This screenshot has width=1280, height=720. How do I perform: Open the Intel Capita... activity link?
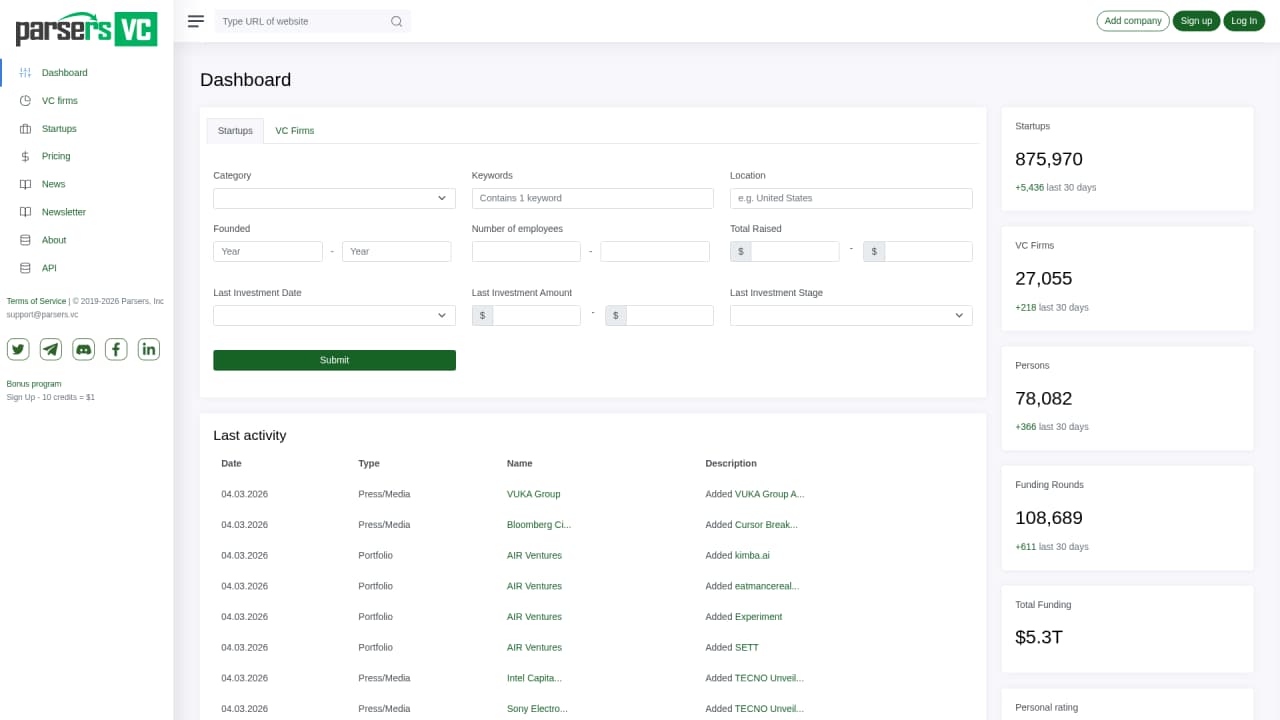(534, 678)
